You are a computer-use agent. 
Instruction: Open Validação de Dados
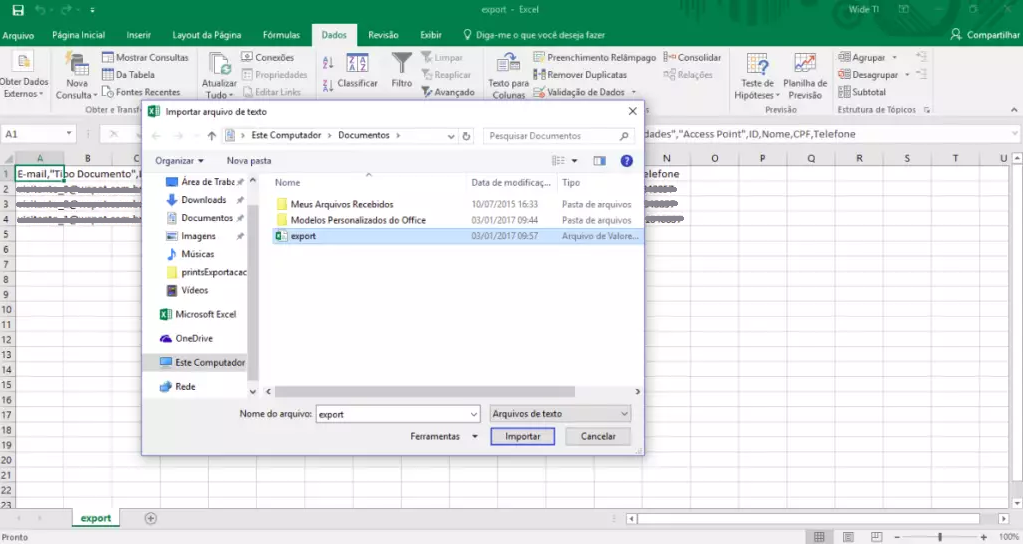click(x=585, y=92)
